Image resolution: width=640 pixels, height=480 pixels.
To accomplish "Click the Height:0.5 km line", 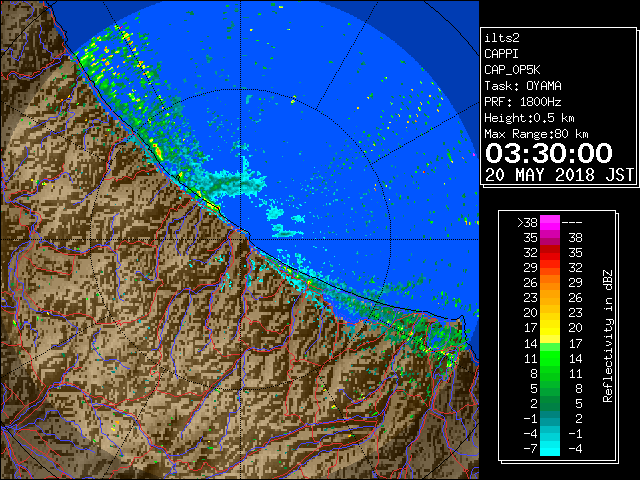I will 529,118.
